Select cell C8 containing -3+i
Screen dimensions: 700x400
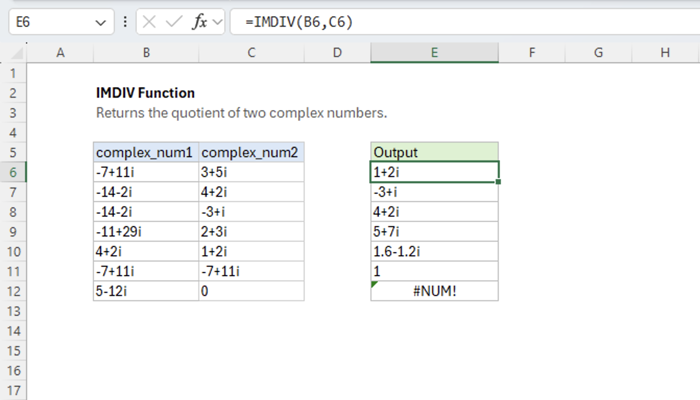coord(251,212)
